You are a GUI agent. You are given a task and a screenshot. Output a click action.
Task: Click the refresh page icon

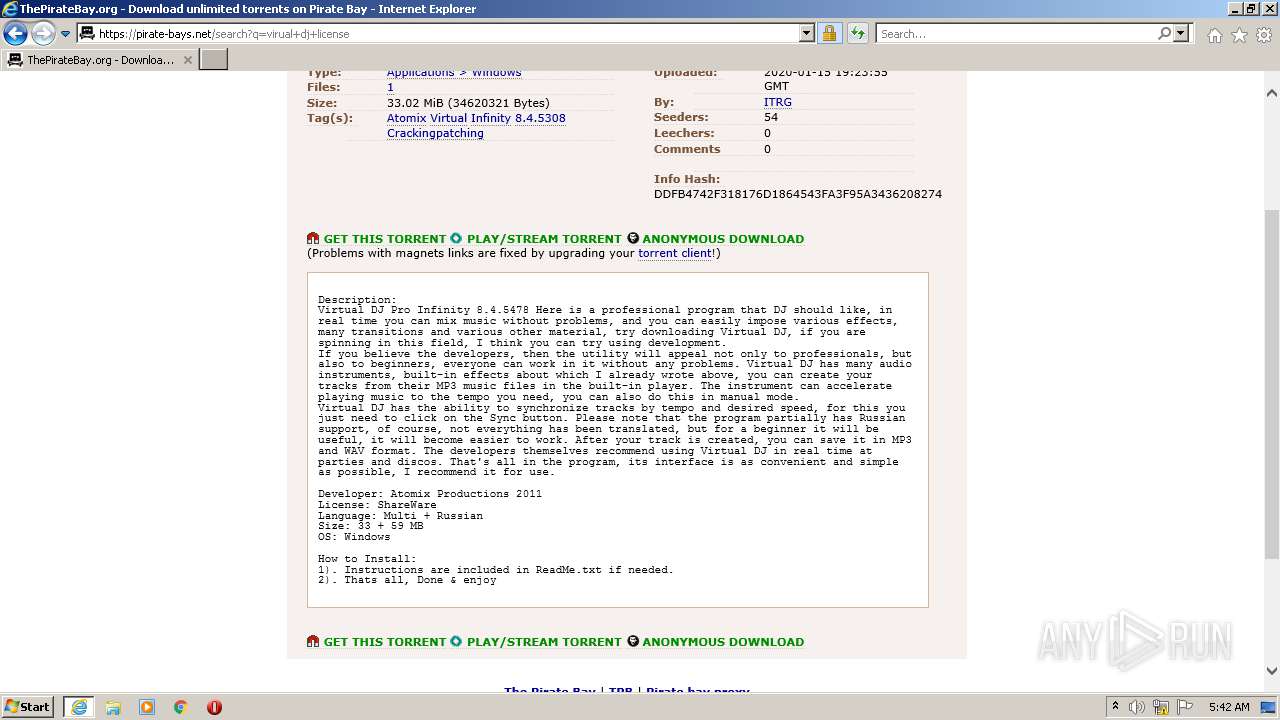point(858,34)
